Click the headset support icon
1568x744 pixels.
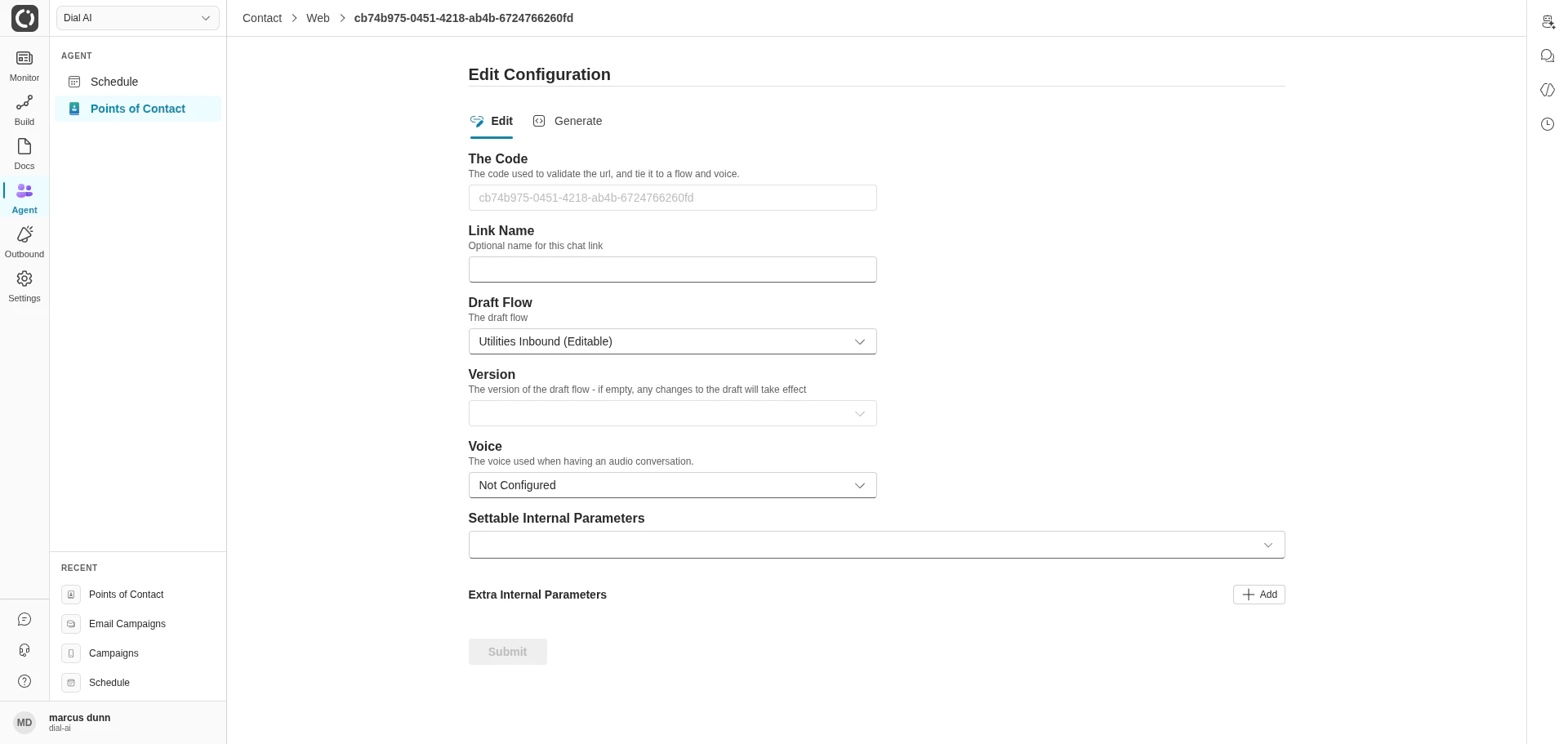[24, 650]
